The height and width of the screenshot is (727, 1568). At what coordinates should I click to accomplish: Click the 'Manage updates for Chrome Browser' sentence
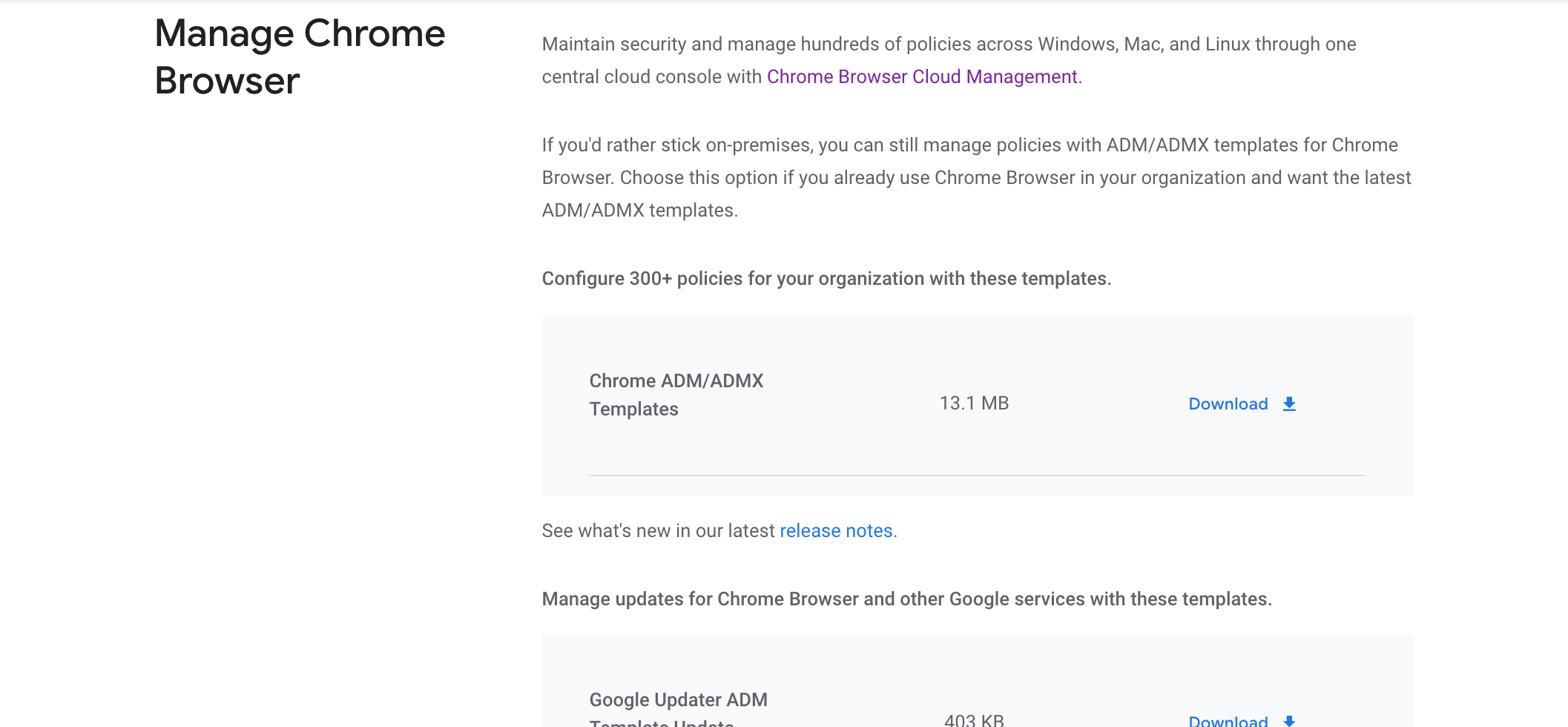(x=906, y=599)
